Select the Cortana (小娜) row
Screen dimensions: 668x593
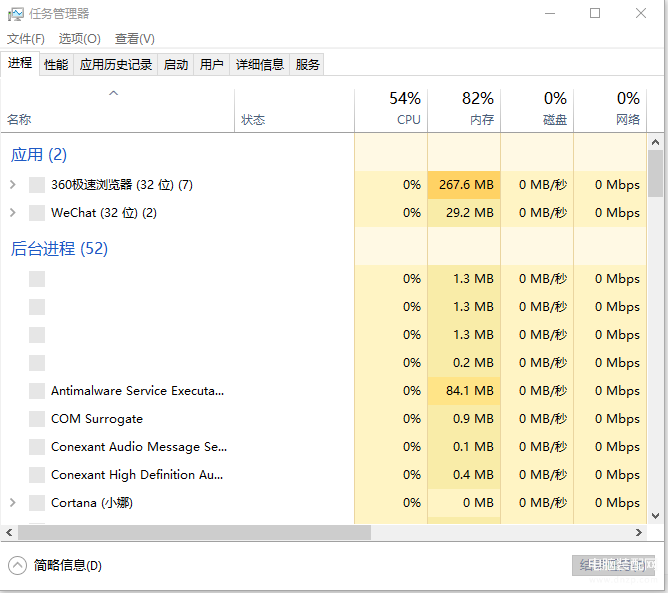click(x=324, y=503)
